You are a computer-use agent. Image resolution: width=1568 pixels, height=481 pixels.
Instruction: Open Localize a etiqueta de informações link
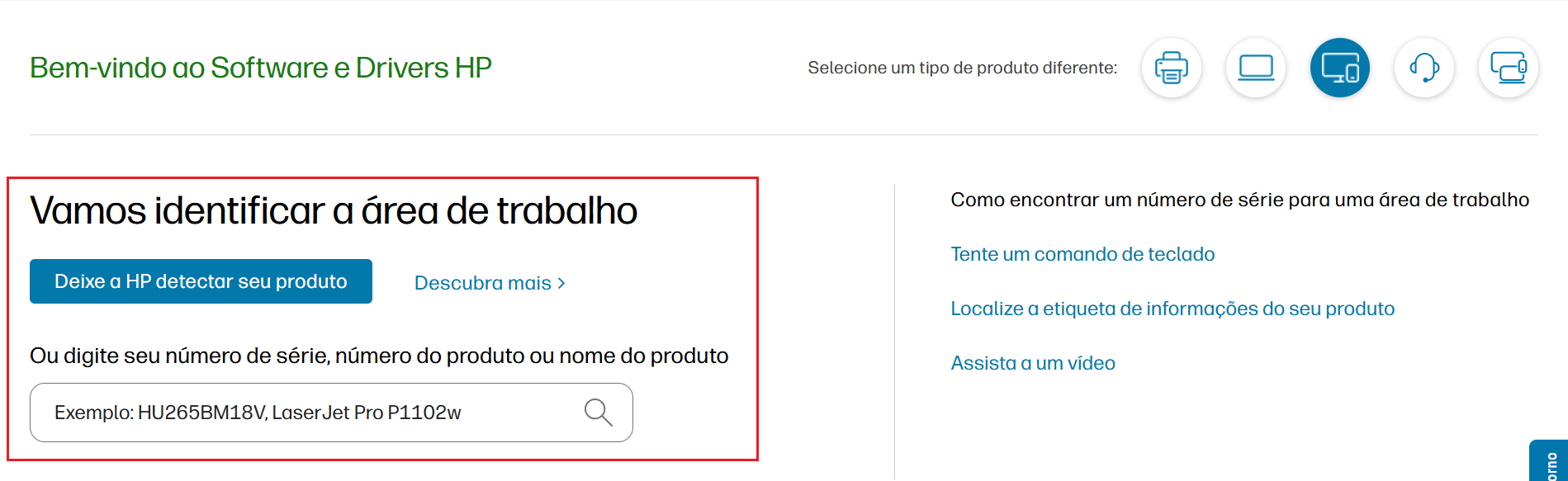click(1172, 309)
